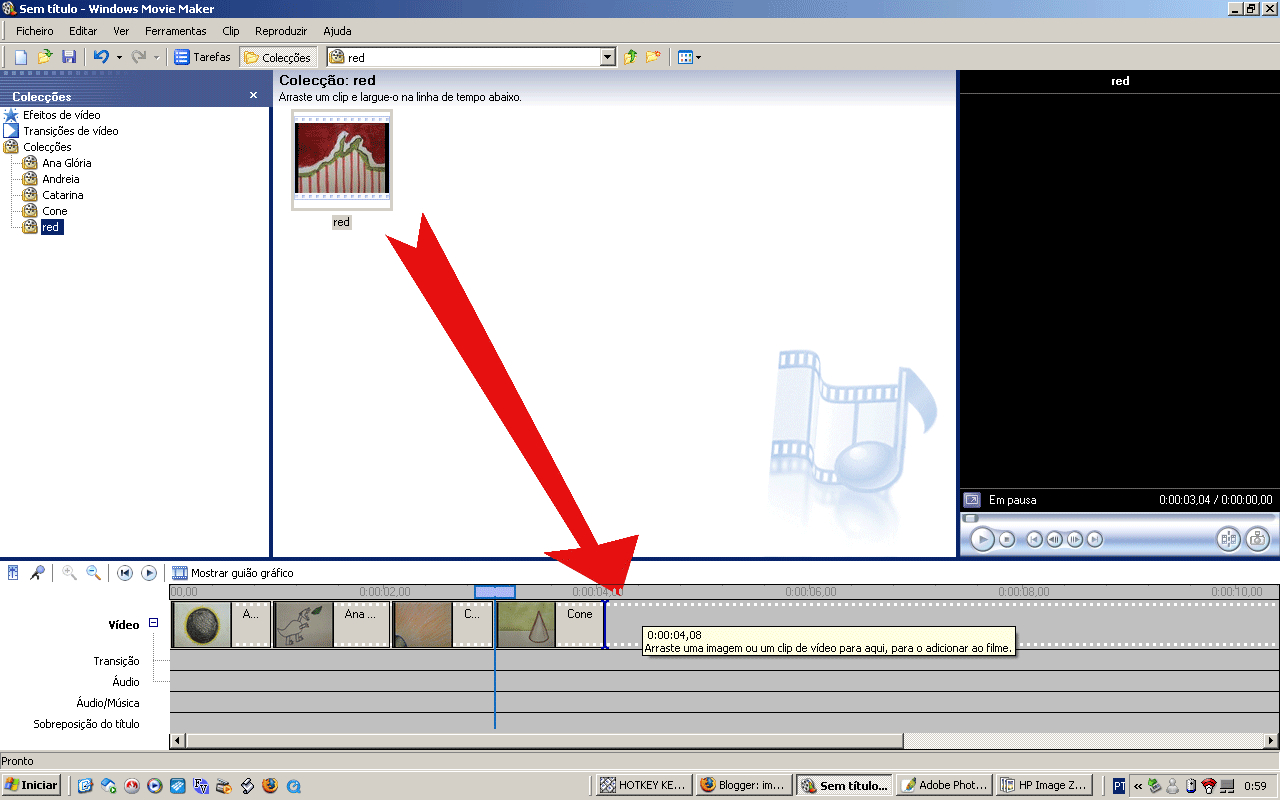Split the clip using the monitor's split icon
The width and height of the screenshot is (1280, 800).
[1228, 539]
